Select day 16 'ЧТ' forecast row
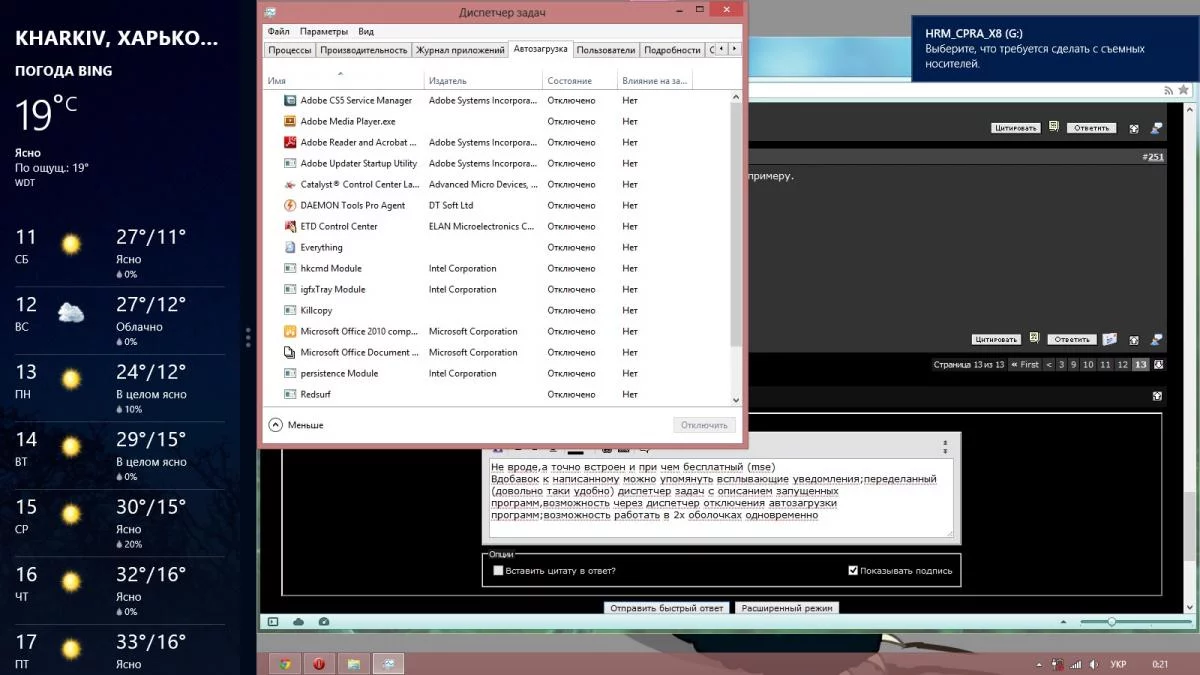 pos(120,588)
